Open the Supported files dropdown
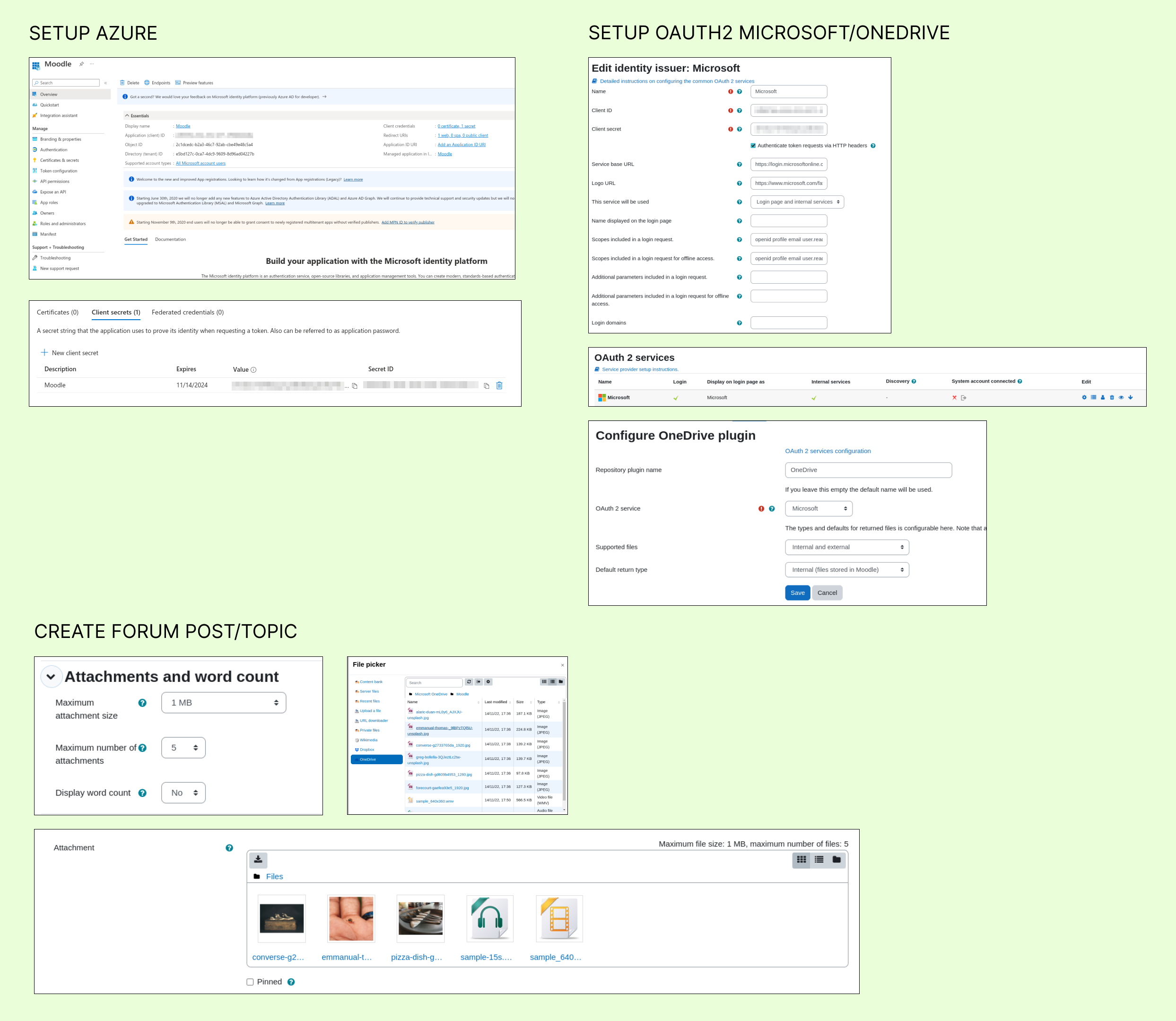This screenshot has width=1176, height=1021. tap(847, 547)
